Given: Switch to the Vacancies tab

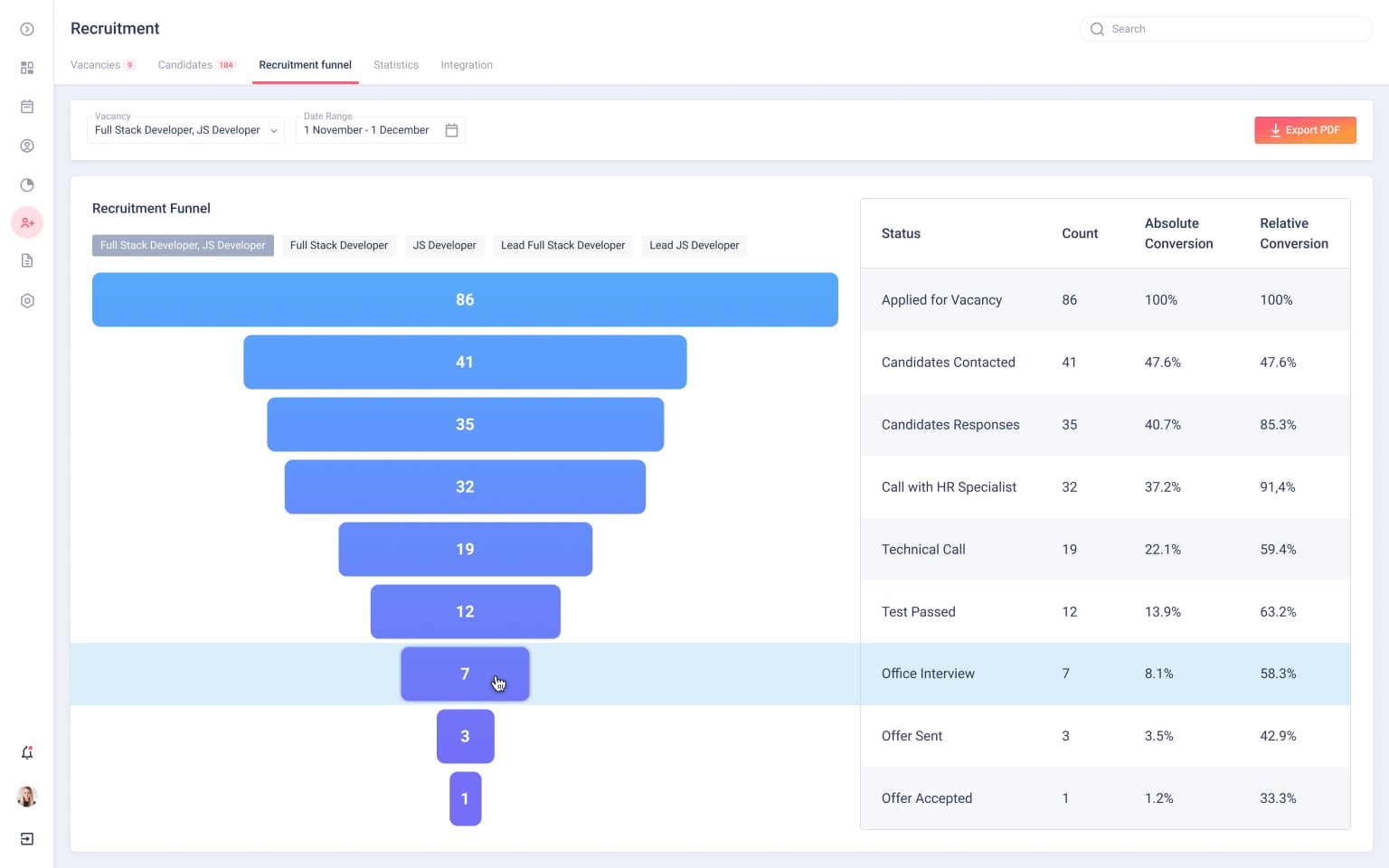Looking at the screenshot, I should pyautogui.click(x=96, y=65).
